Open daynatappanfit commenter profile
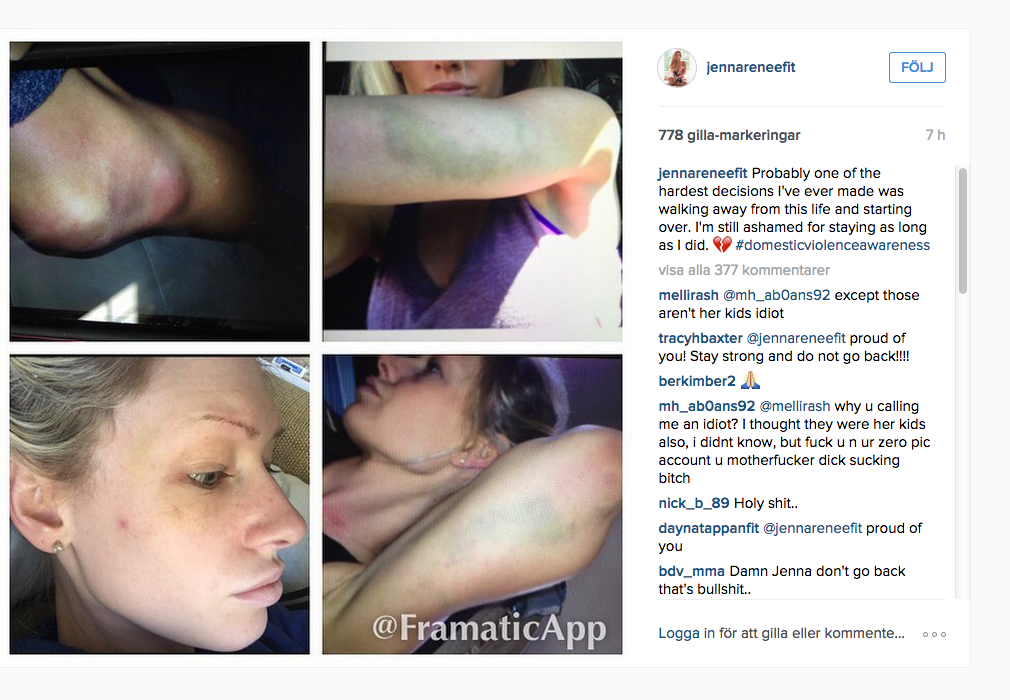 pyautogui.click(x=708, y=528)
